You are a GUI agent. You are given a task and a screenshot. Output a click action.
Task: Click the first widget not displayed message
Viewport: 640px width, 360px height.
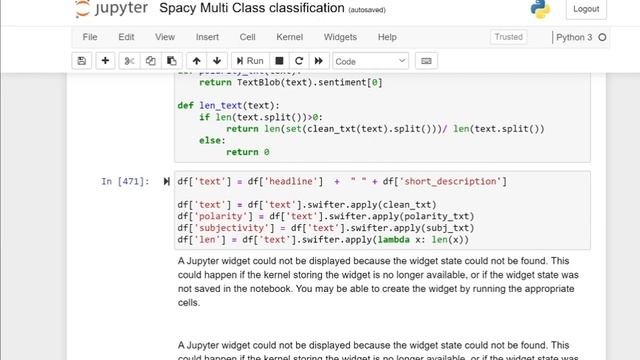click(x=378, y=282)
